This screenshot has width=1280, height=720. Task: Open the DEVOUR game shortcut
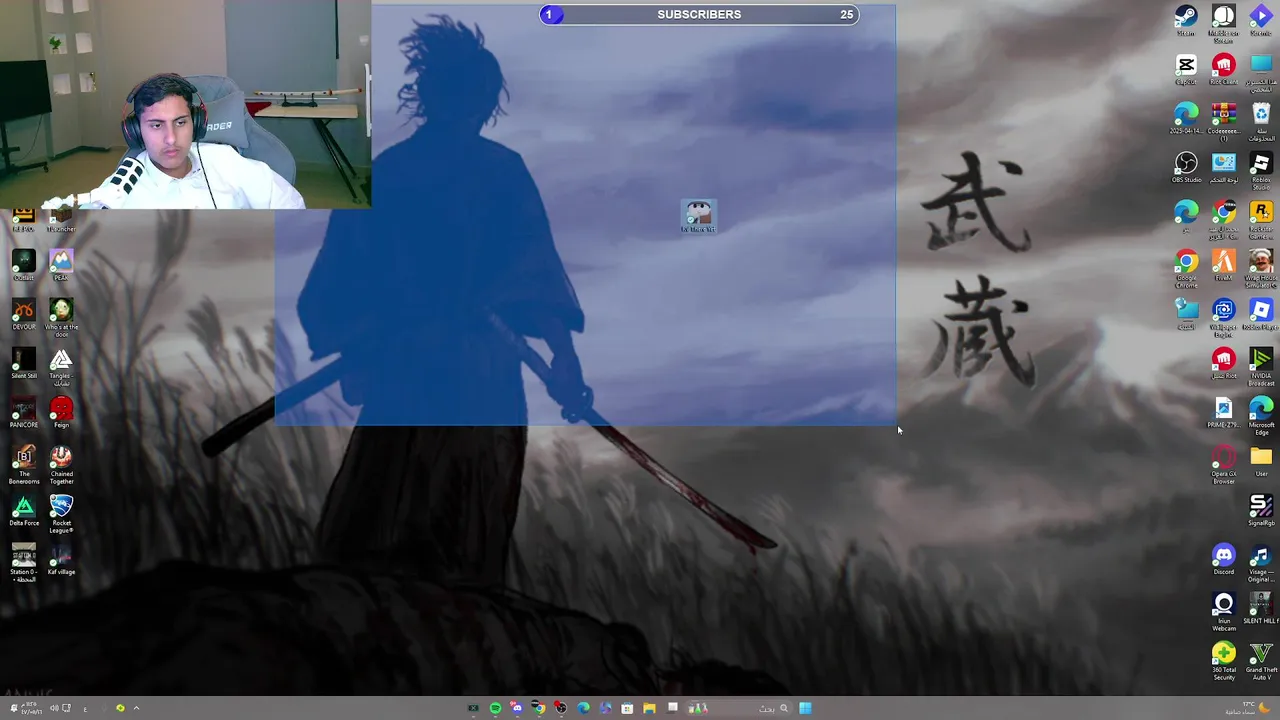click(24, 315)
